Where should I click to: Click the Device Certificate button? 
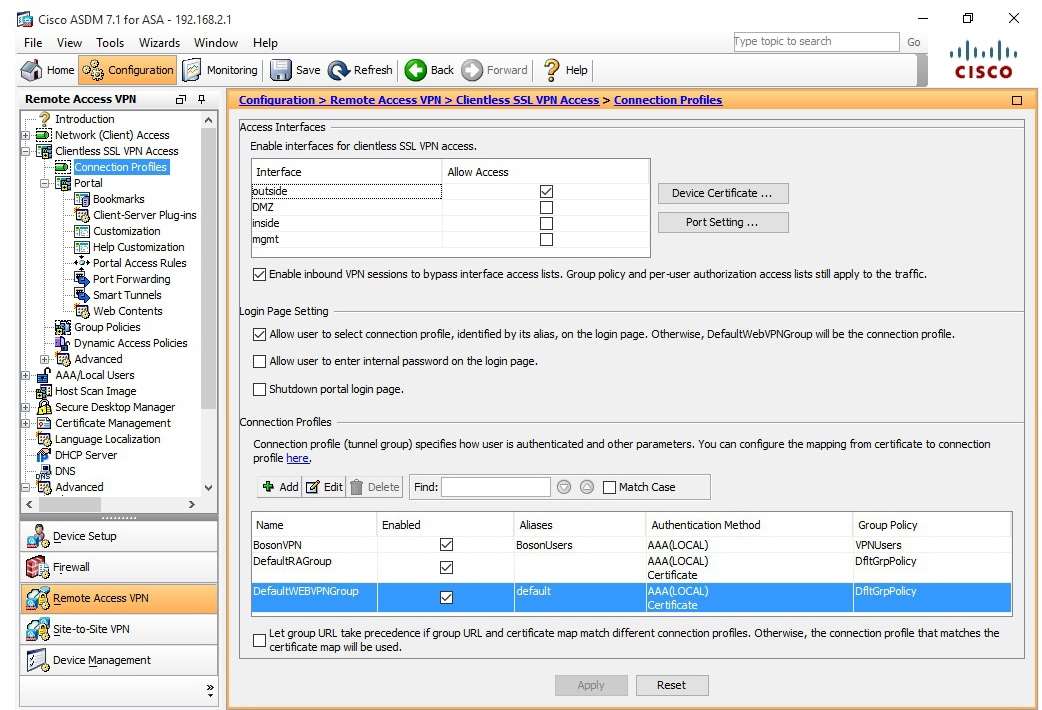tap(723, 193)
